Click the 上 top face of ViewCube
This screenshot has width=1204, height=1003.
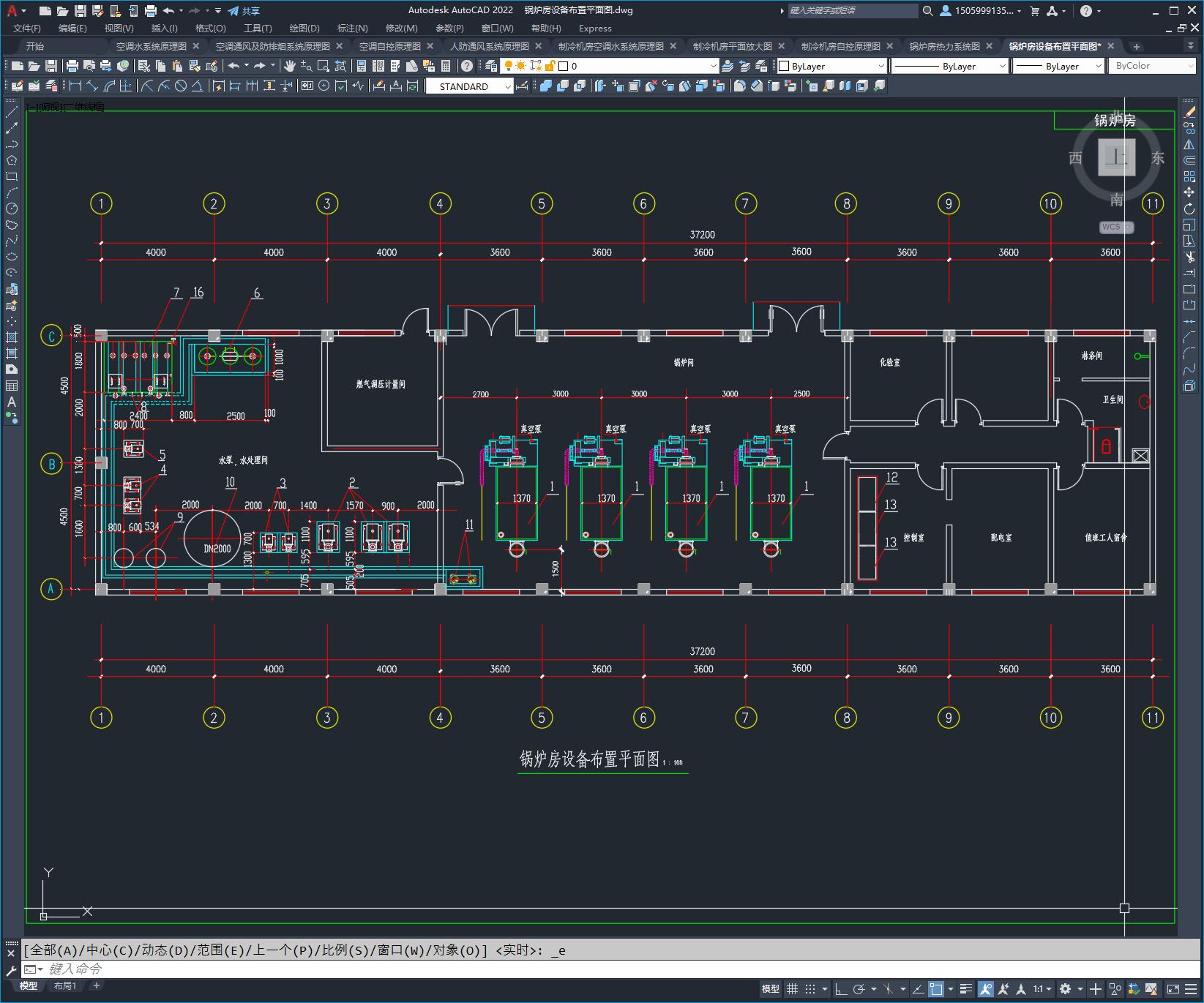pos(1116,157)
